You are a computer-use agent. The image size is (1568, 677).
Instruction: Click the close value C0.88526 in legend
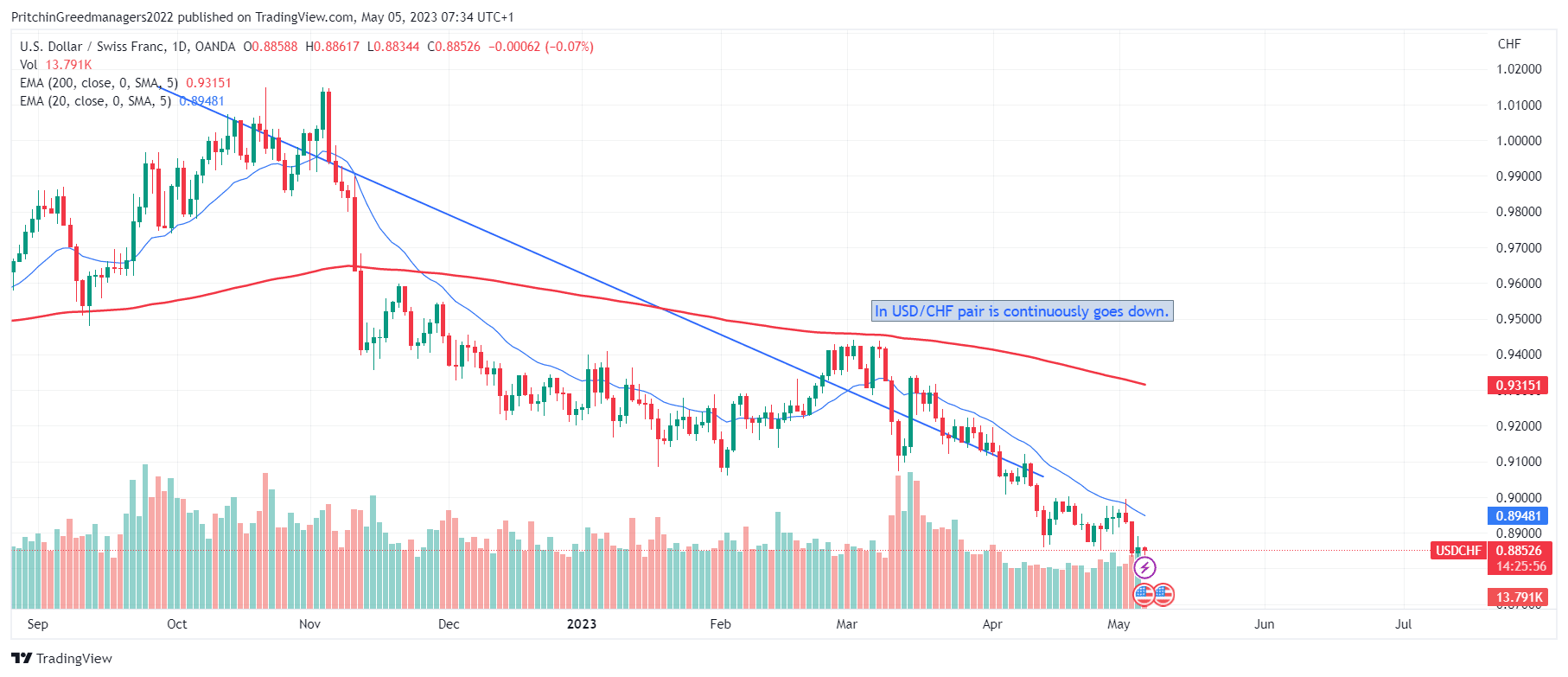[454, 47]
